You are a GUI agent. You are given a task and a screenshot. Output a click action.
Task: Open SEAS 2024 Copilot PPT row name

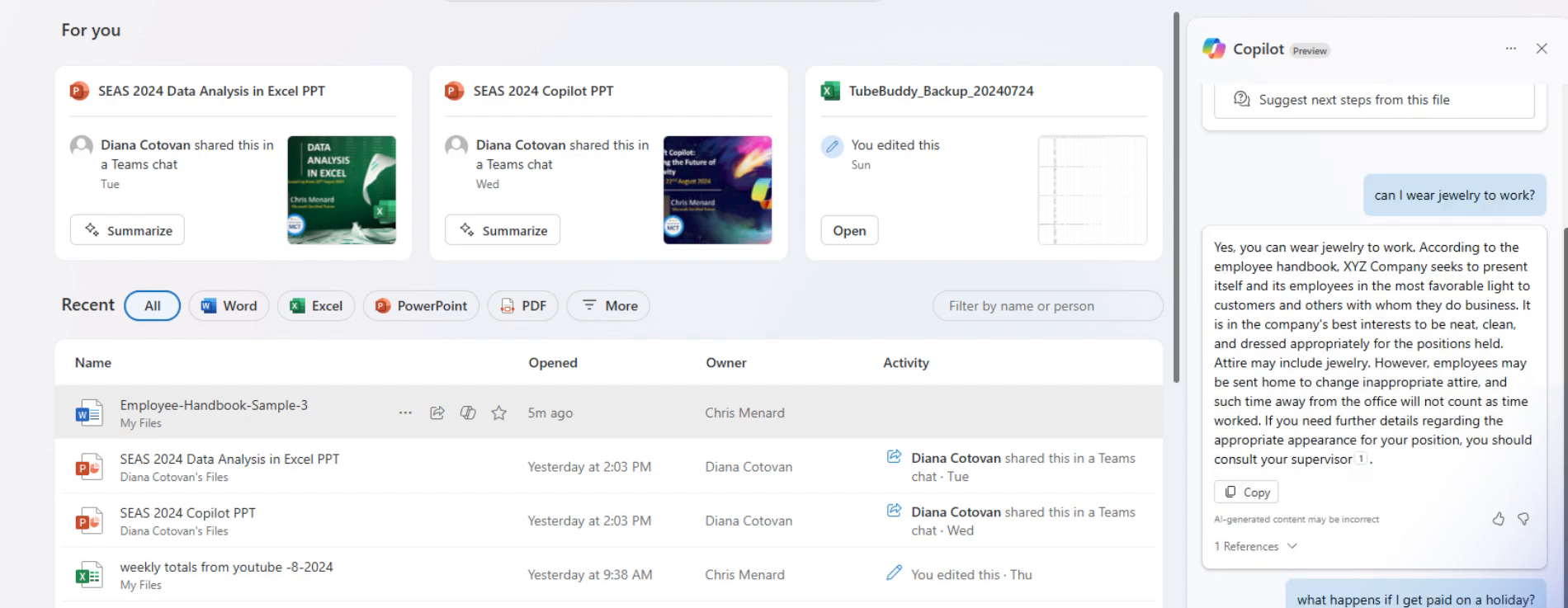point(187,512)
